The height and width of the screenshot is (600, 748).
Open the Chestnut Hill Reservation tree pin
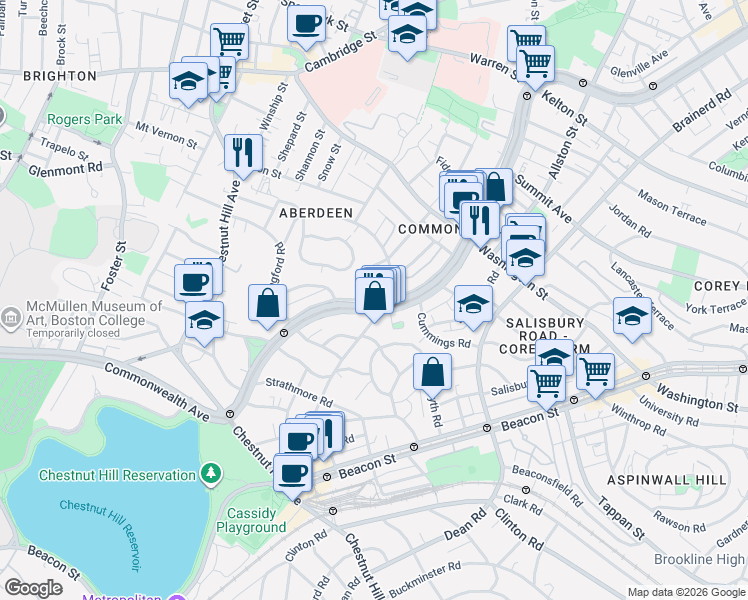(211, 475)
